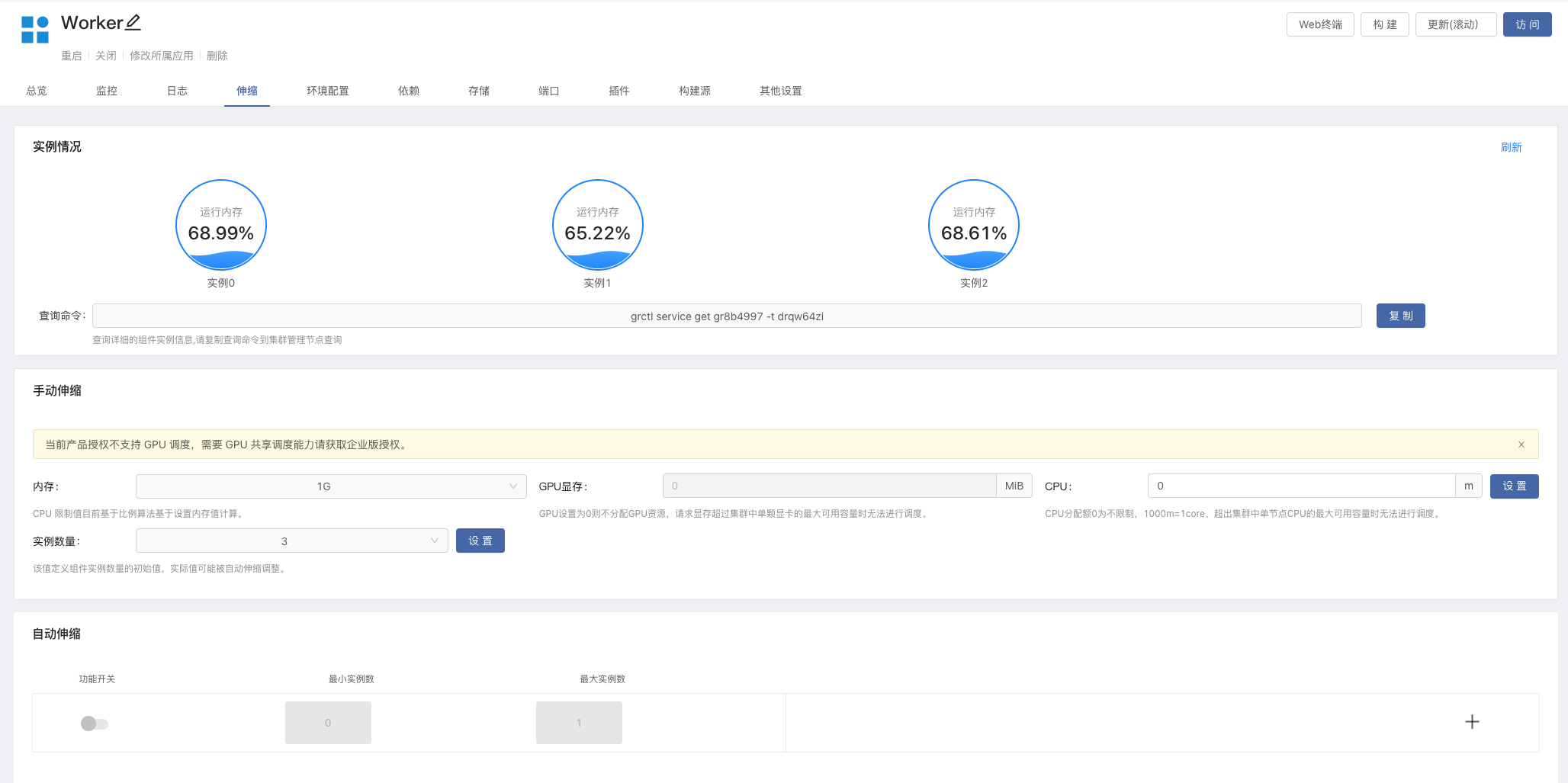Click the 实例0 memory usage circle
Image resolution: width=1568 pixels, height=783 pixels.
(221, 225)
